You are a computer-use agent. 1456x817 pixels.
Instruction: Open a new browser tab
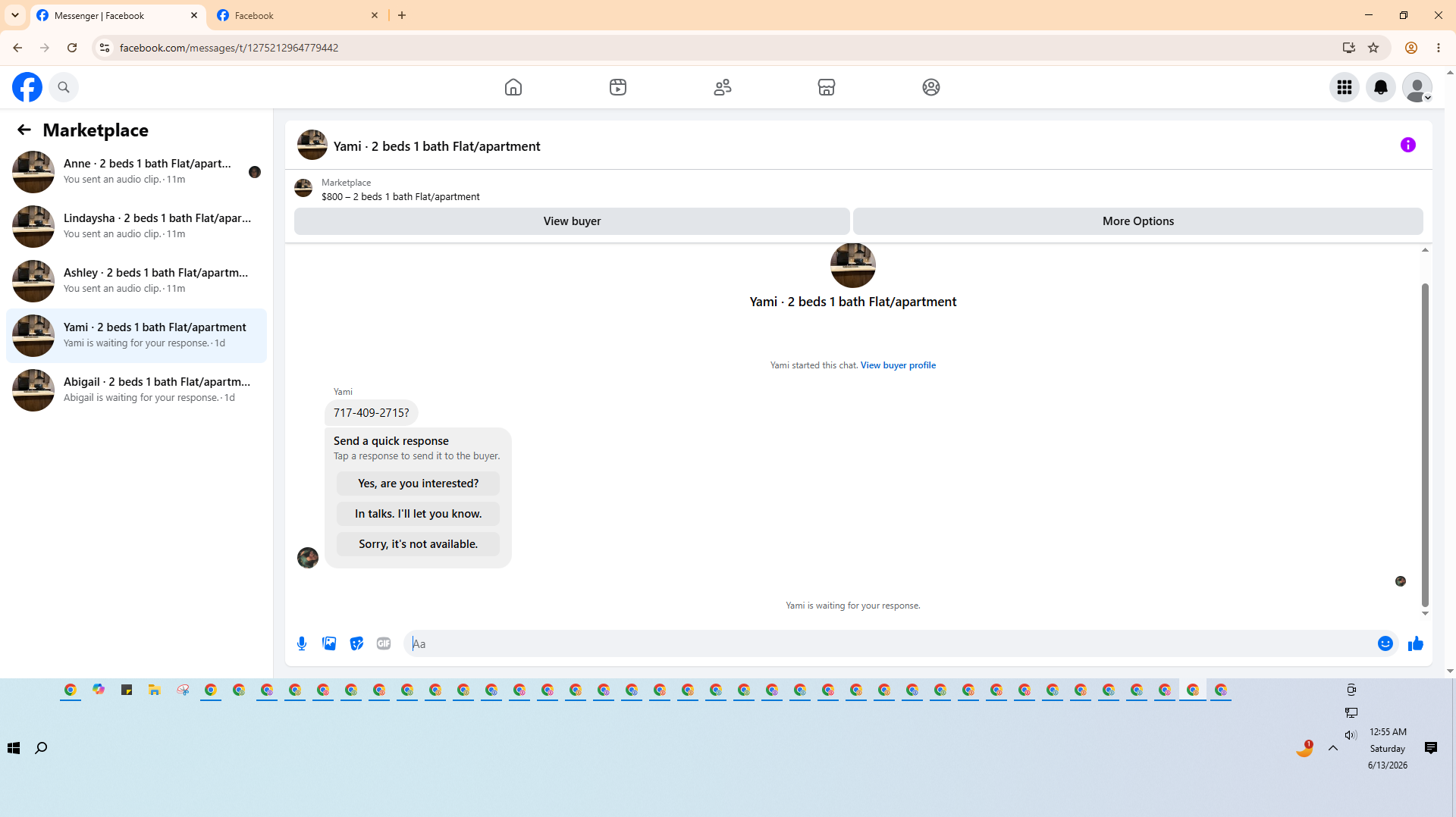pyautogui.click(x=402, y=15)
